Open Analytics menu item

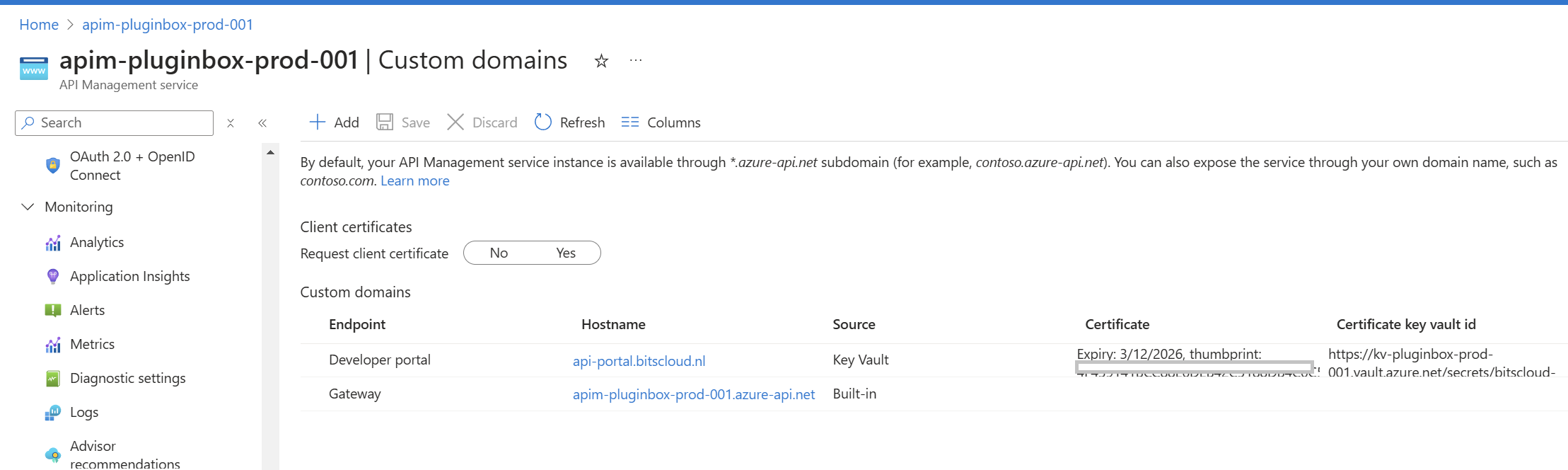click(97, 242)
